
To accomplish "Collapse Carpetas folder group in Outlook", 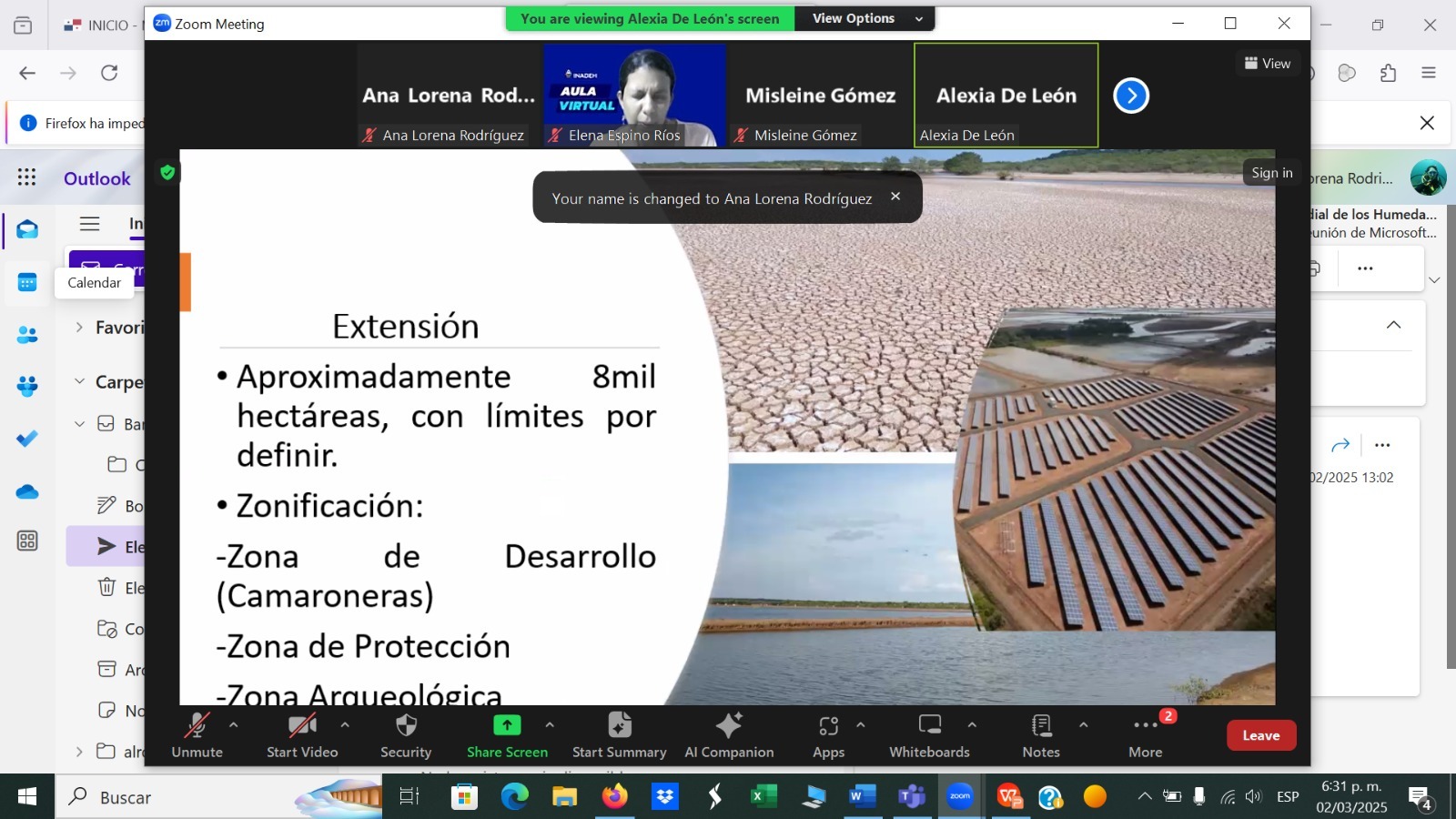I will click(x=79, y=381).
